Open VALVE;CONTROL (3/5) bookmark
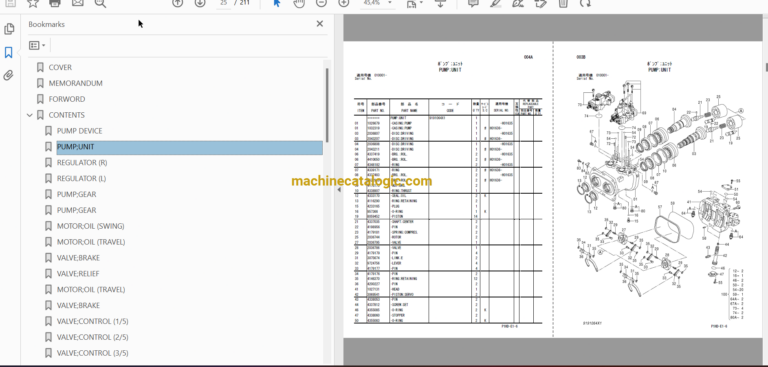Viewport: 768px width, 367px height. click(x=93, y=353)
